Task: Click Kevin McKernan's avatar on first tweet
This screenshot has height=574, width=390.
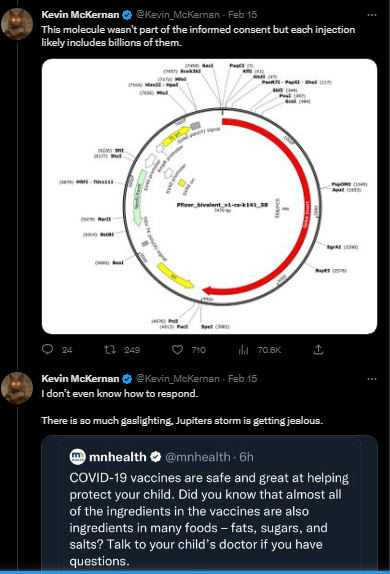Action: [17, 23]
